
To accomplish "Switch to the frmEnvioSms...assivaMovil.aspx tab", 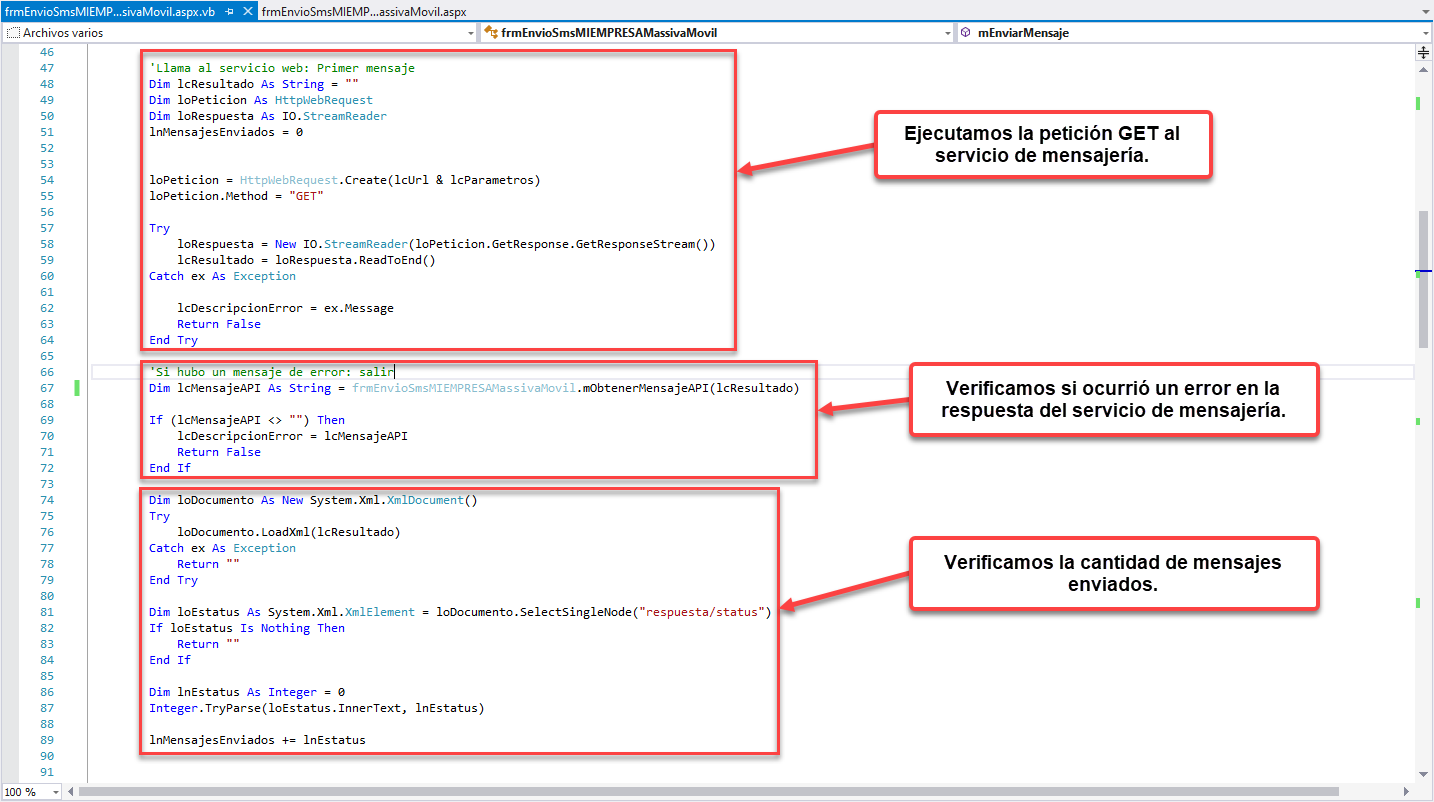I will pos(350,11).
